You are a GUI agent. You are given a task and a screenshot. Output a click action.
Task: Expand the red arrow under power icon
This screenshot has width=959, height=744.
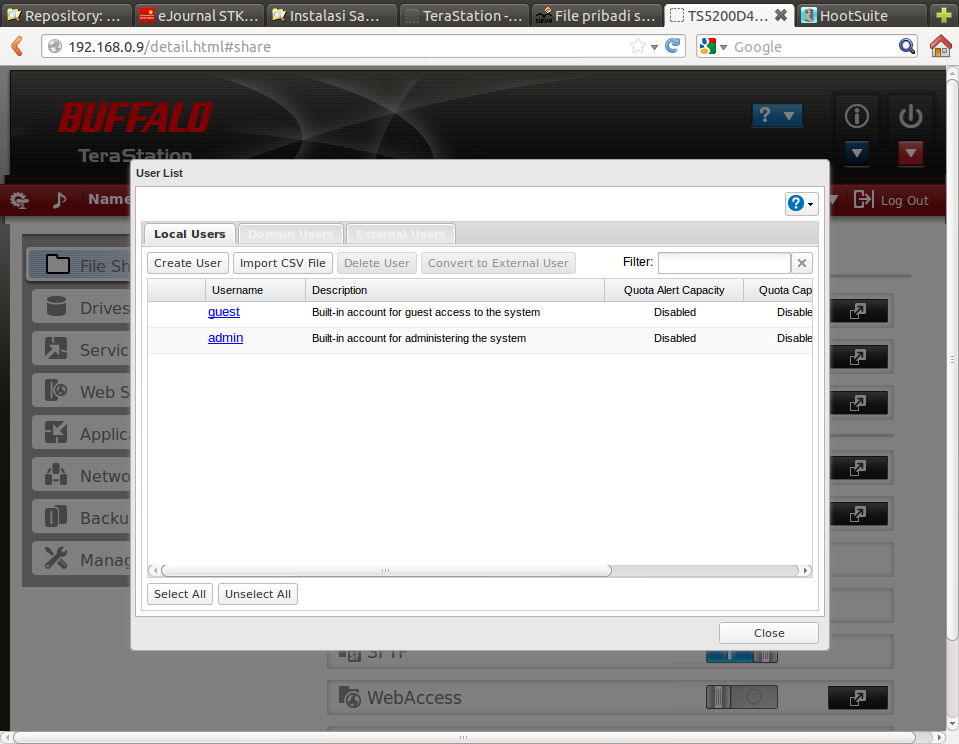(x=910, y=153)
